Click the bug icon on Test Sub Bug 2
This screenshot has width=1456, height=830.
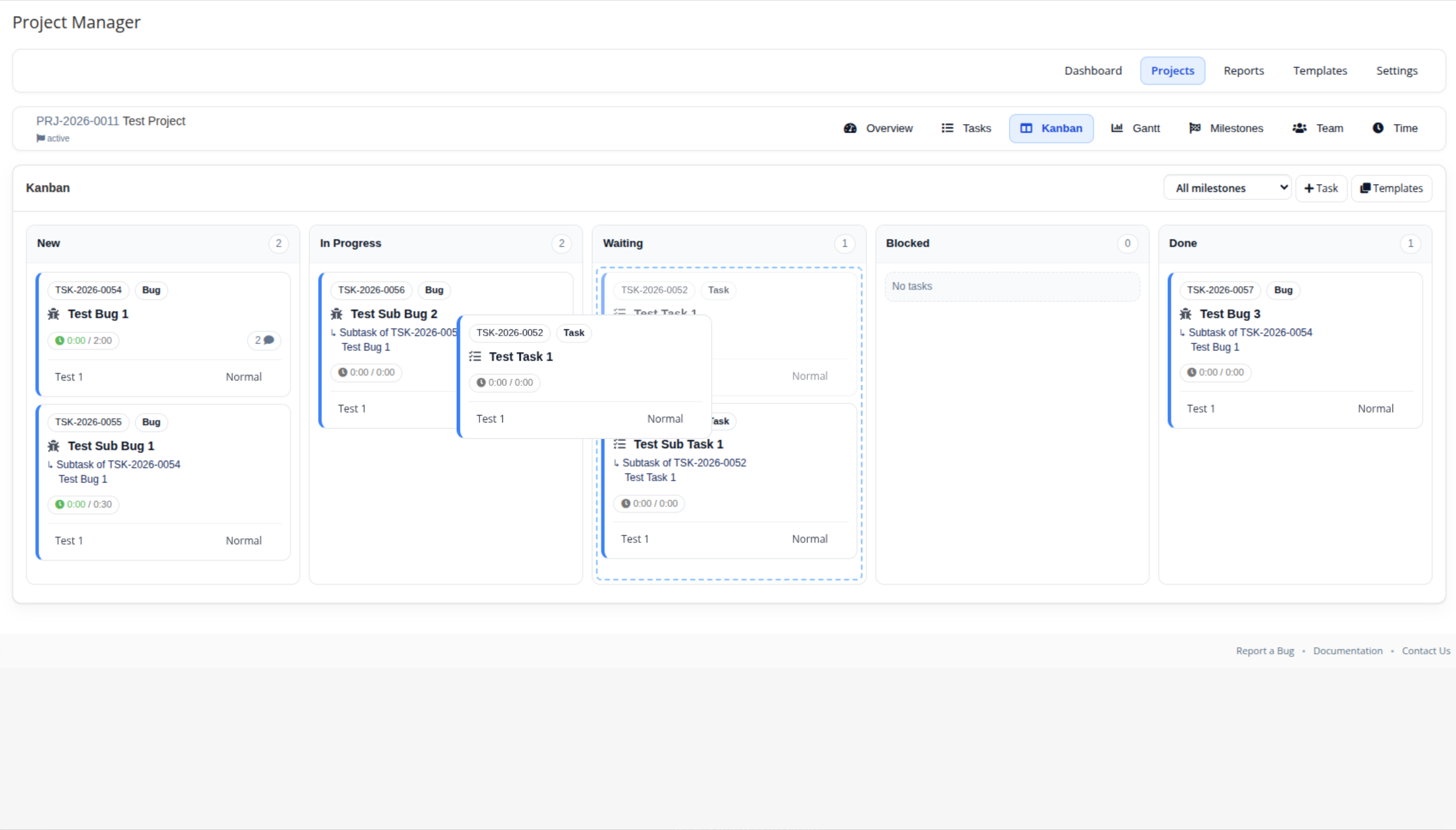(337, 314)
